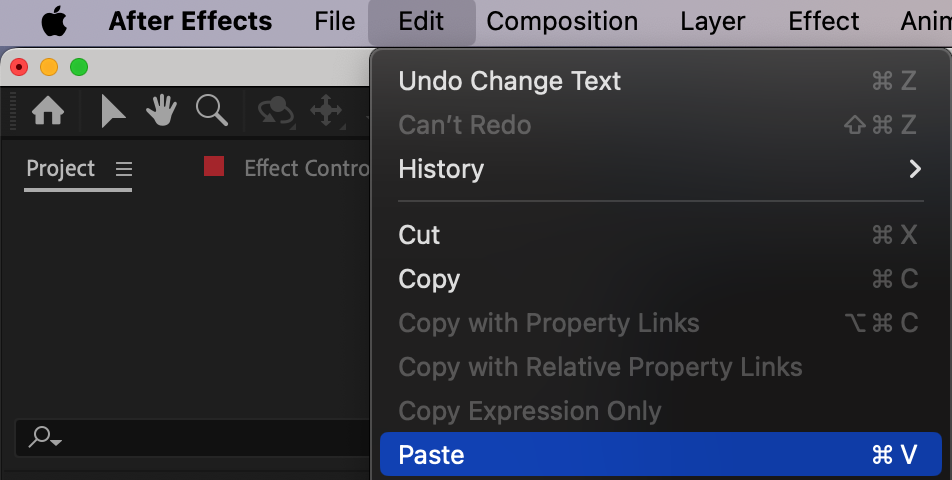The image size is (952, 480).
Task: Open the Apple menu
Action: 54,22
